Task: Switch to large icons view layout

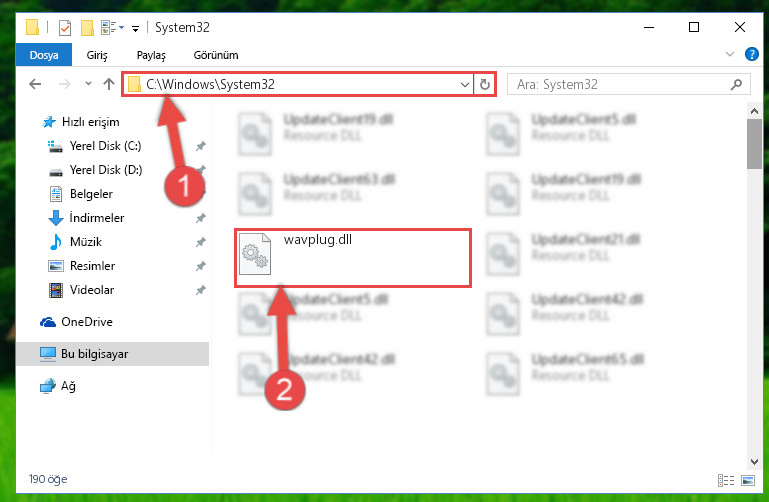Action: [748, 480]
